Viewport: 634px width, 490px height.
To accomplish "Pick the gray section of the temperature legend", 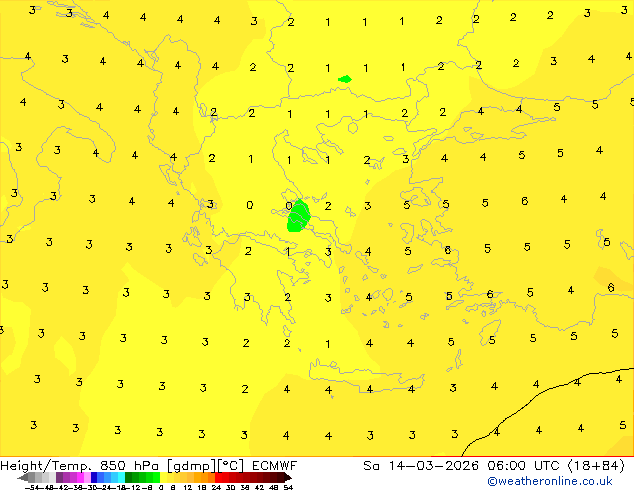I will (42, 477).
